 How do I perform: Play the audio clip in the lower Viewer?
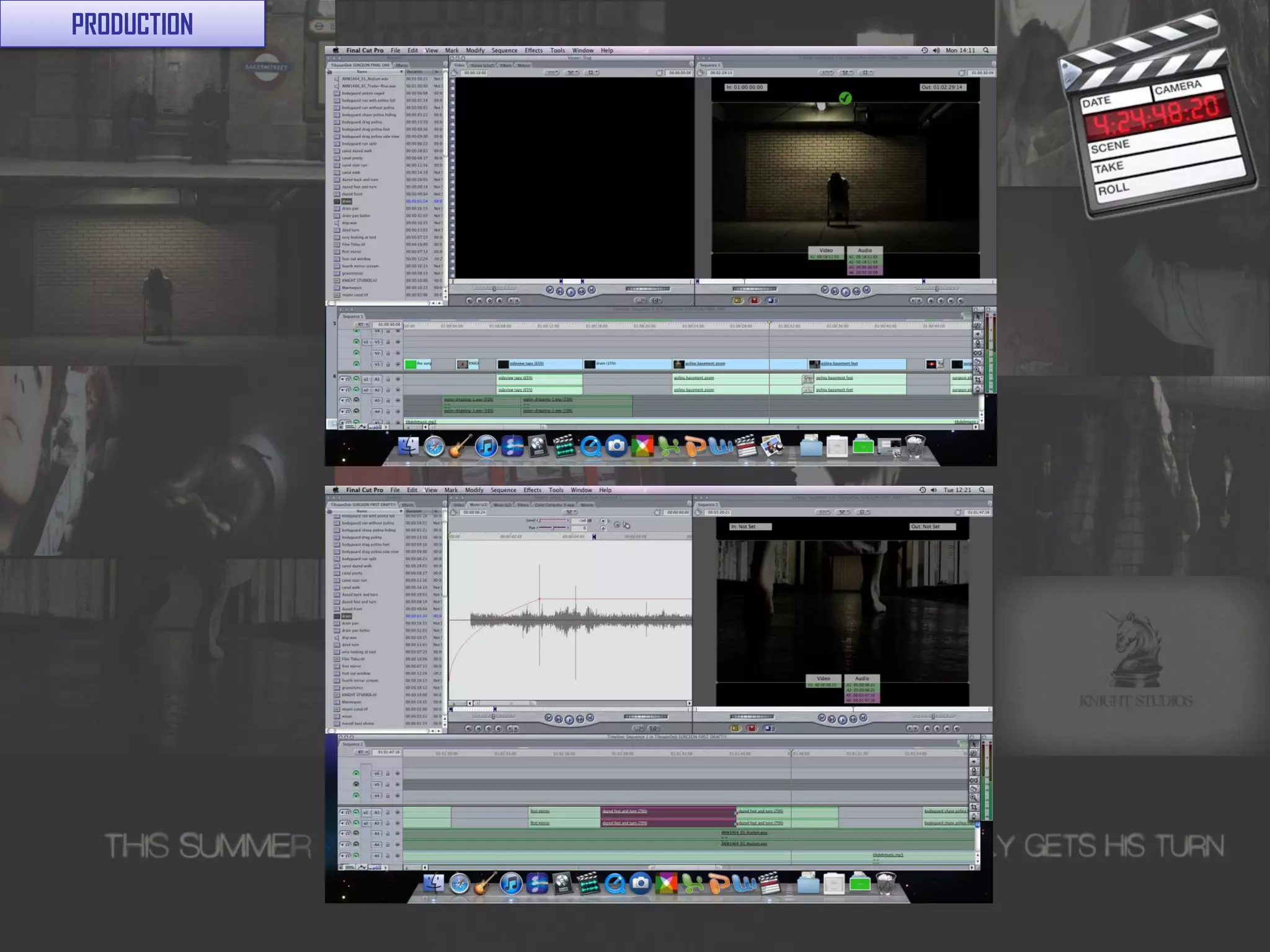(x=569, y=720)
